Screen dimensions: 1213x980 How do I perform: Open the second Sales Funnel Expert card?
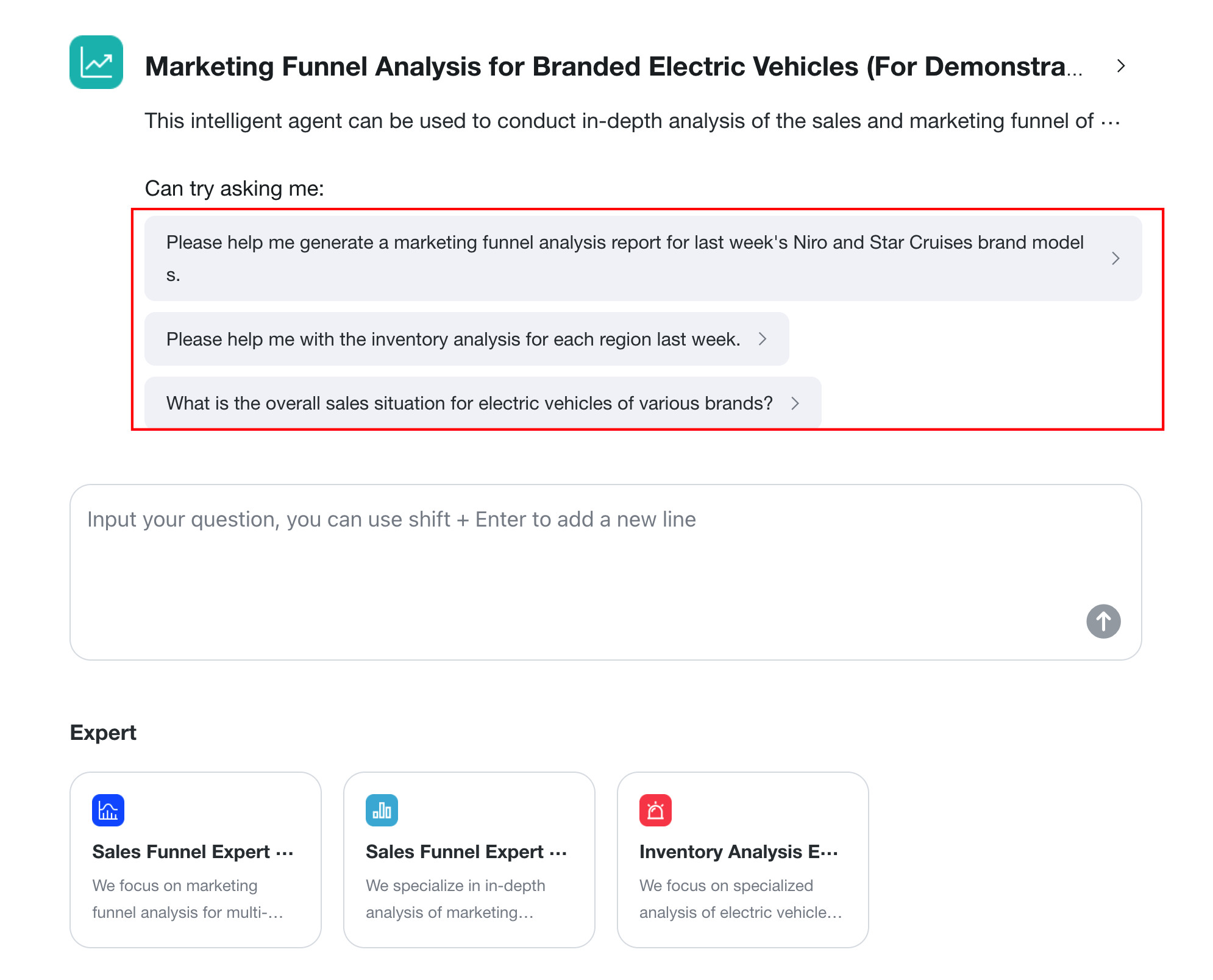pos(469,860)
